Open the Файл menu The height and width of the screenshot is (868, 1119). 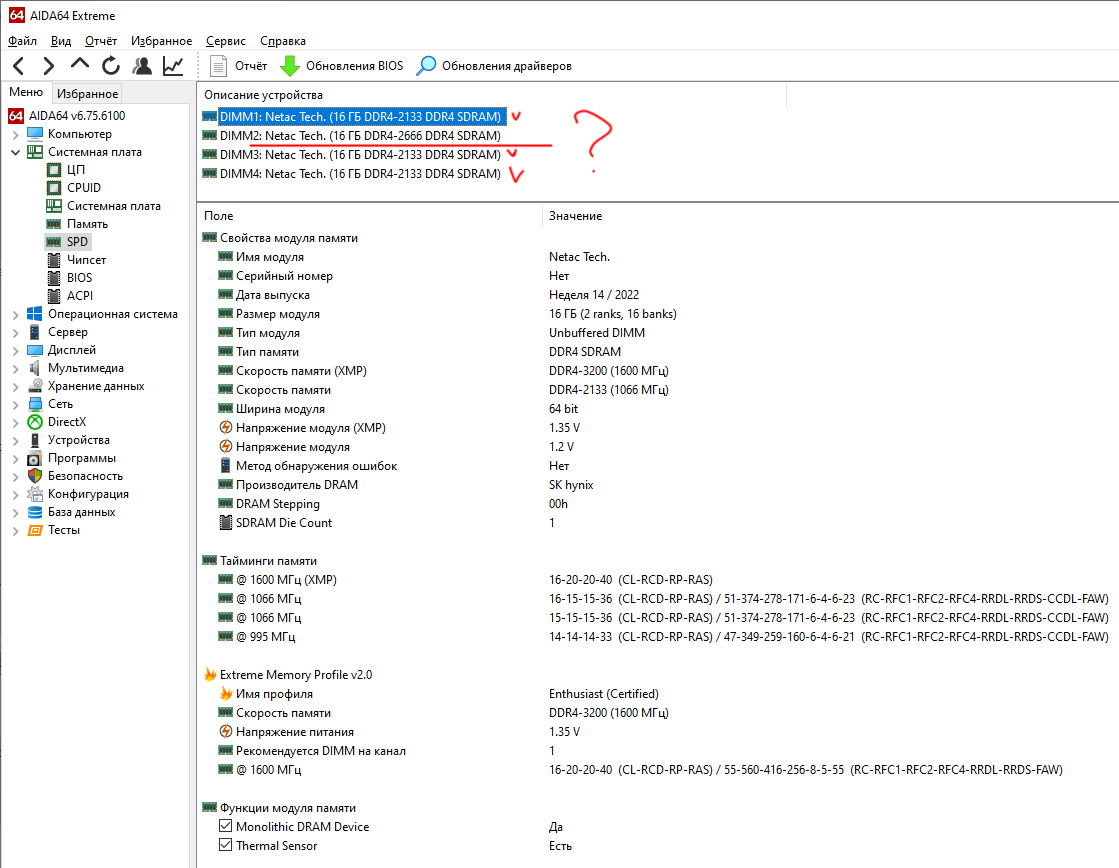click(23, 41)
